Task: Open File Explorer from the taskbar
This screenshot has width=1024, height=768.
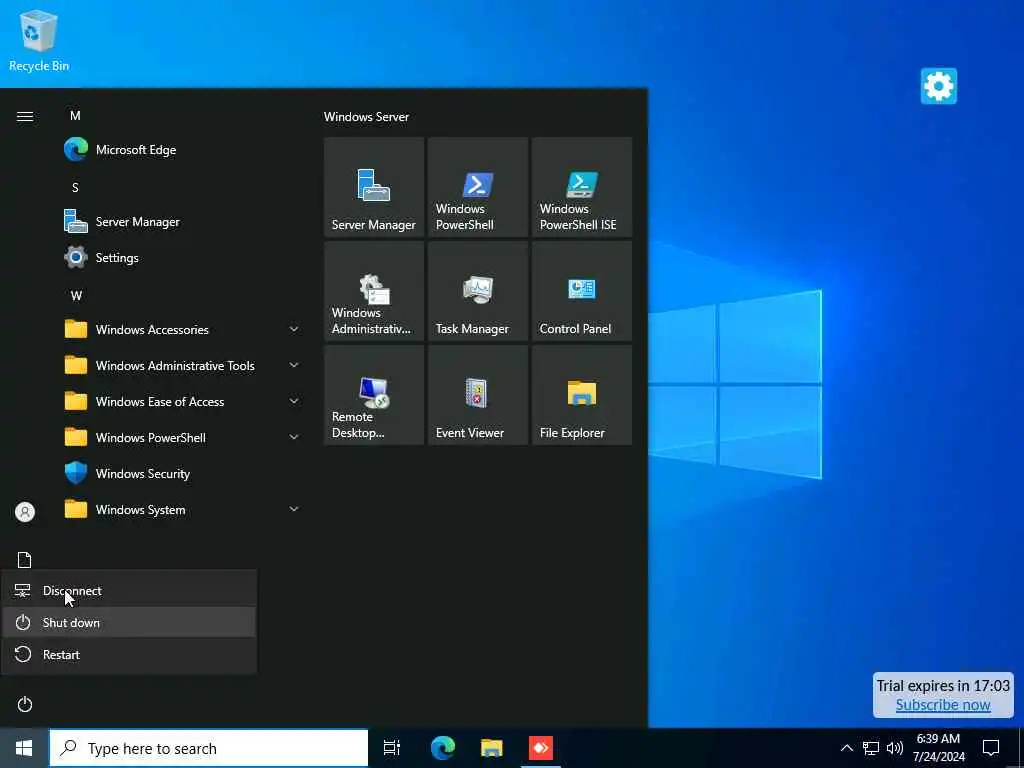Action: click(x=492, y=748)
